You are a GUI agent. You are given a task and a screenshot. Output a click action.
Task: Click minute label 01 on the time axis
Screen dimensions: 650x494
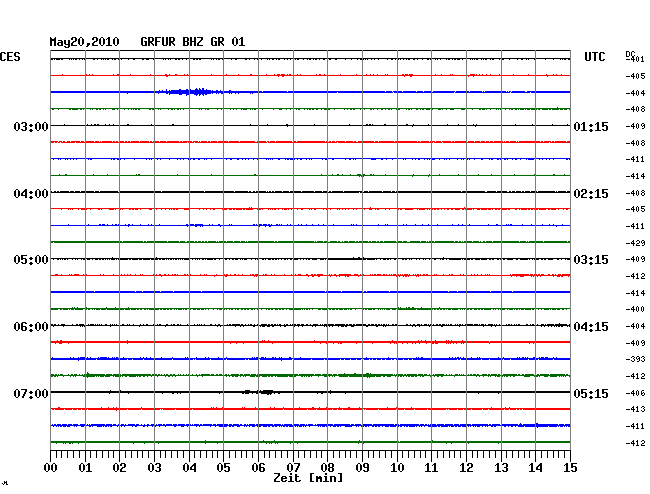85,468
